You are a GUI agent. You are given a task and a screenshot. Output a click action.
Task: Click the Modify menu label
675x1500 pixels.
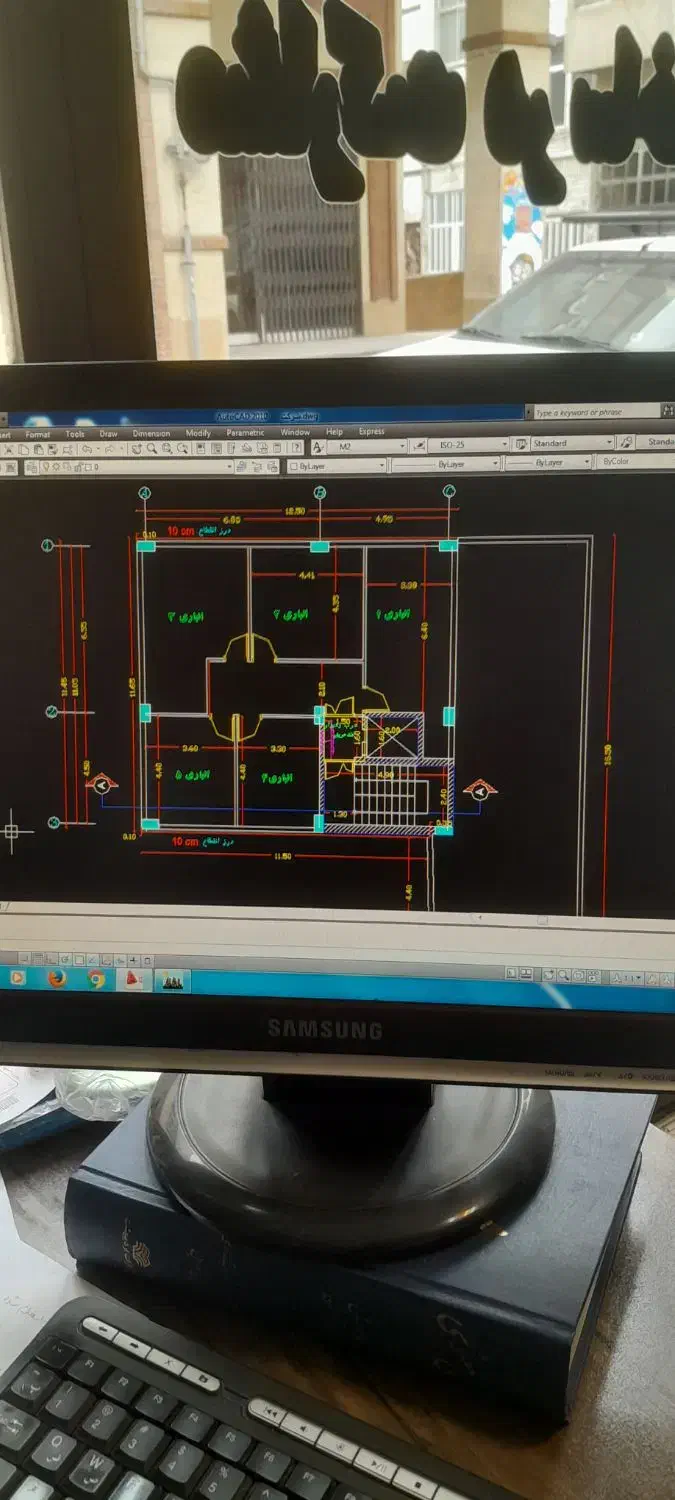click(198, 433)
